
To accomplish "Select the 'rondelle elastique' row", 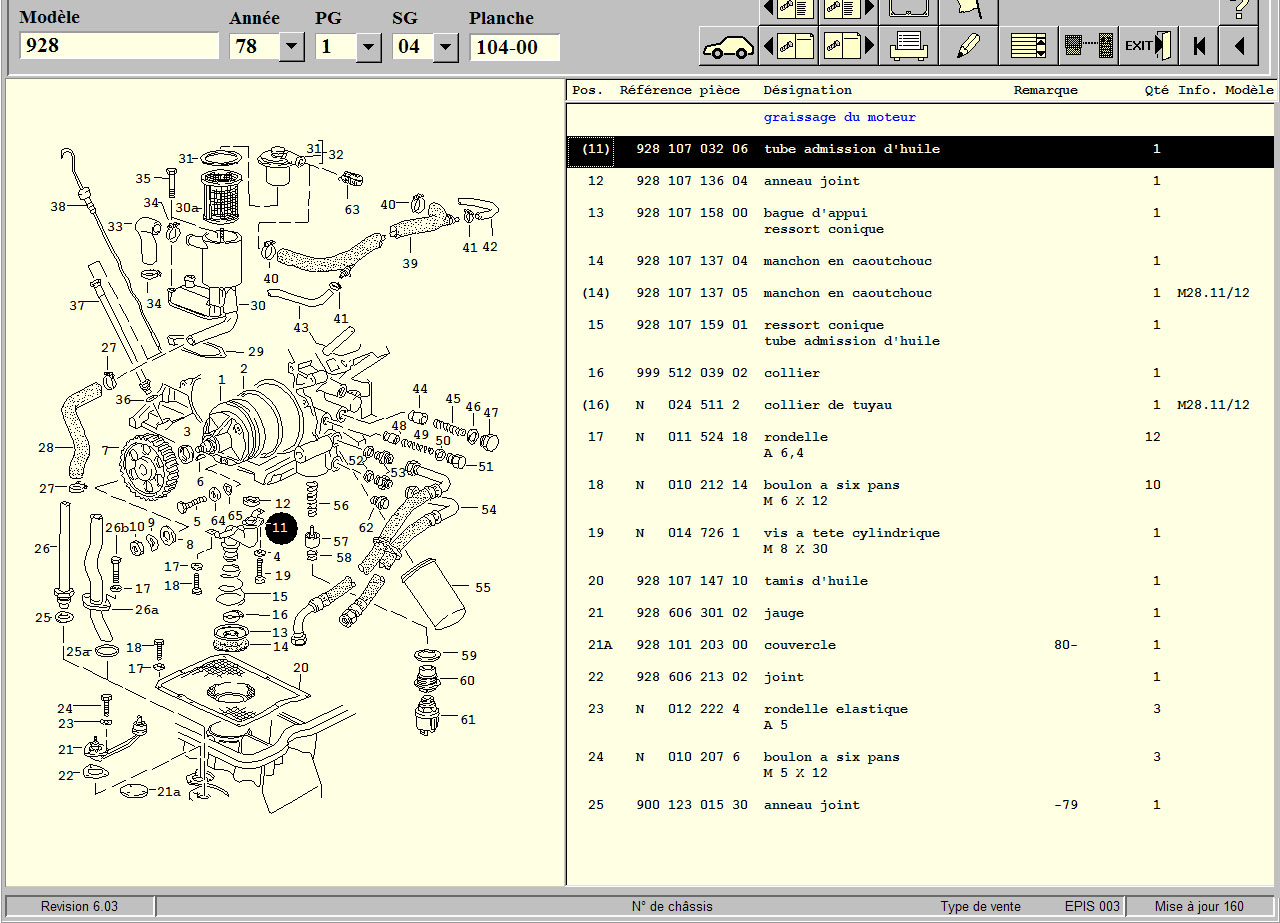I will [x=921, y=717].
